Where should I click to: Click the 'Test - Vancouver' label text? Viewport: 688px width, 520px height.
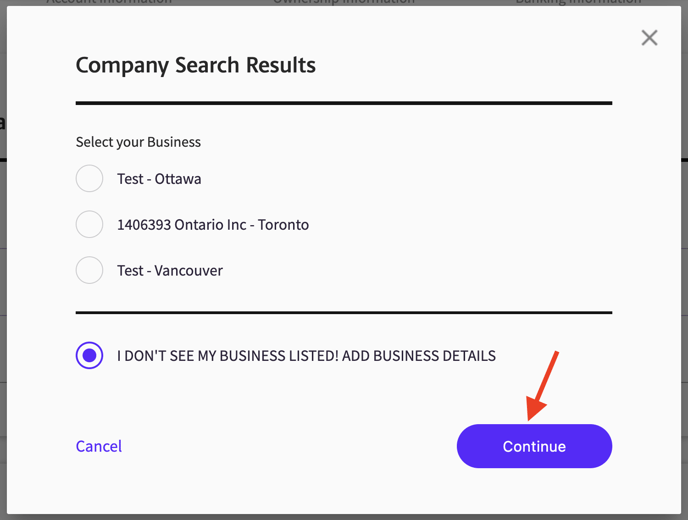click(x=170, y=270)
